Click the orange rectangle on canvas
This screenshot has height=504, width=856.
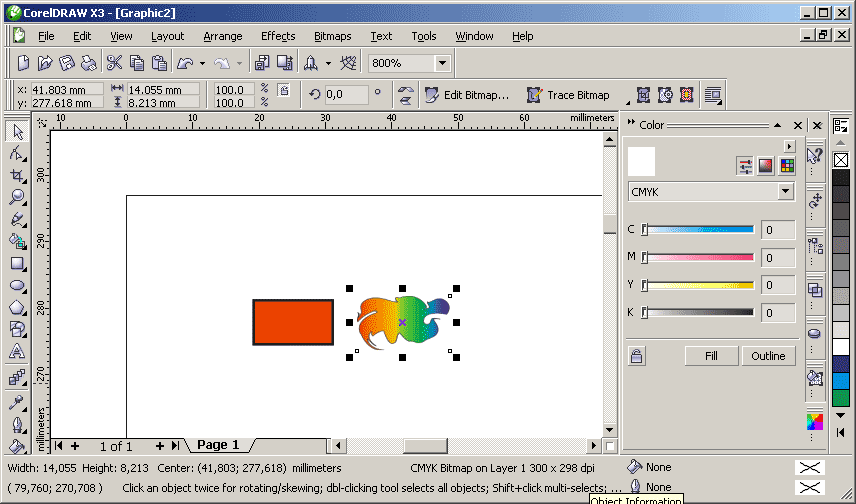tap(293, 322)
